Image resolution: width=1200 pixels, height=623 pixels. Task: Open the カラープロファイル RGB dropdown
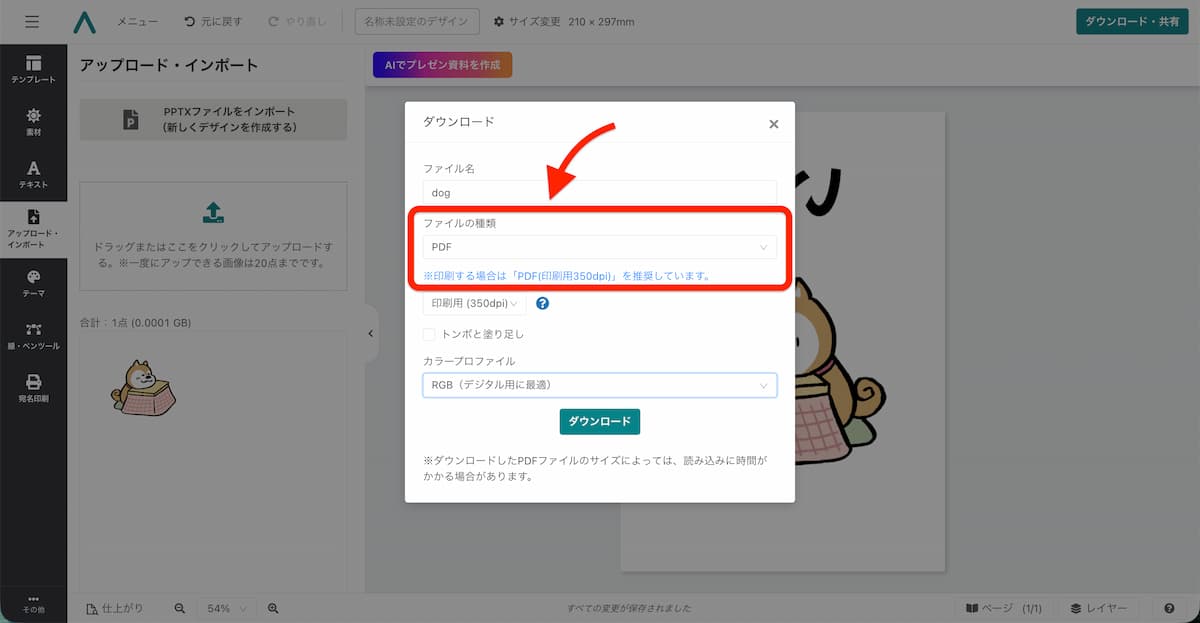click(x=599, y=385)
